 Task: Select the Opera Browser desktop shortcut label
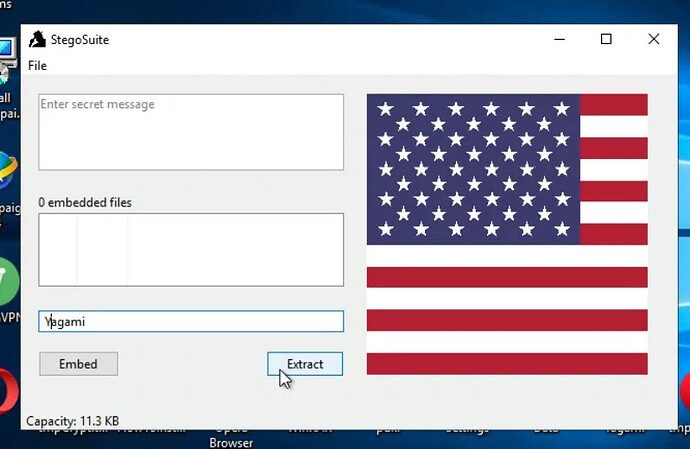[230, 436]
